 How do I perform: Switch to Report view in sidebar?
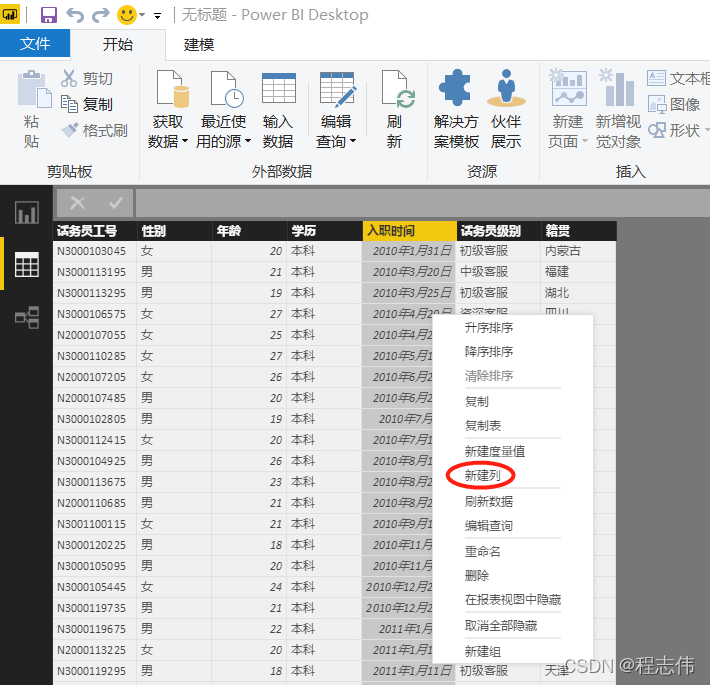coord(27,212)
